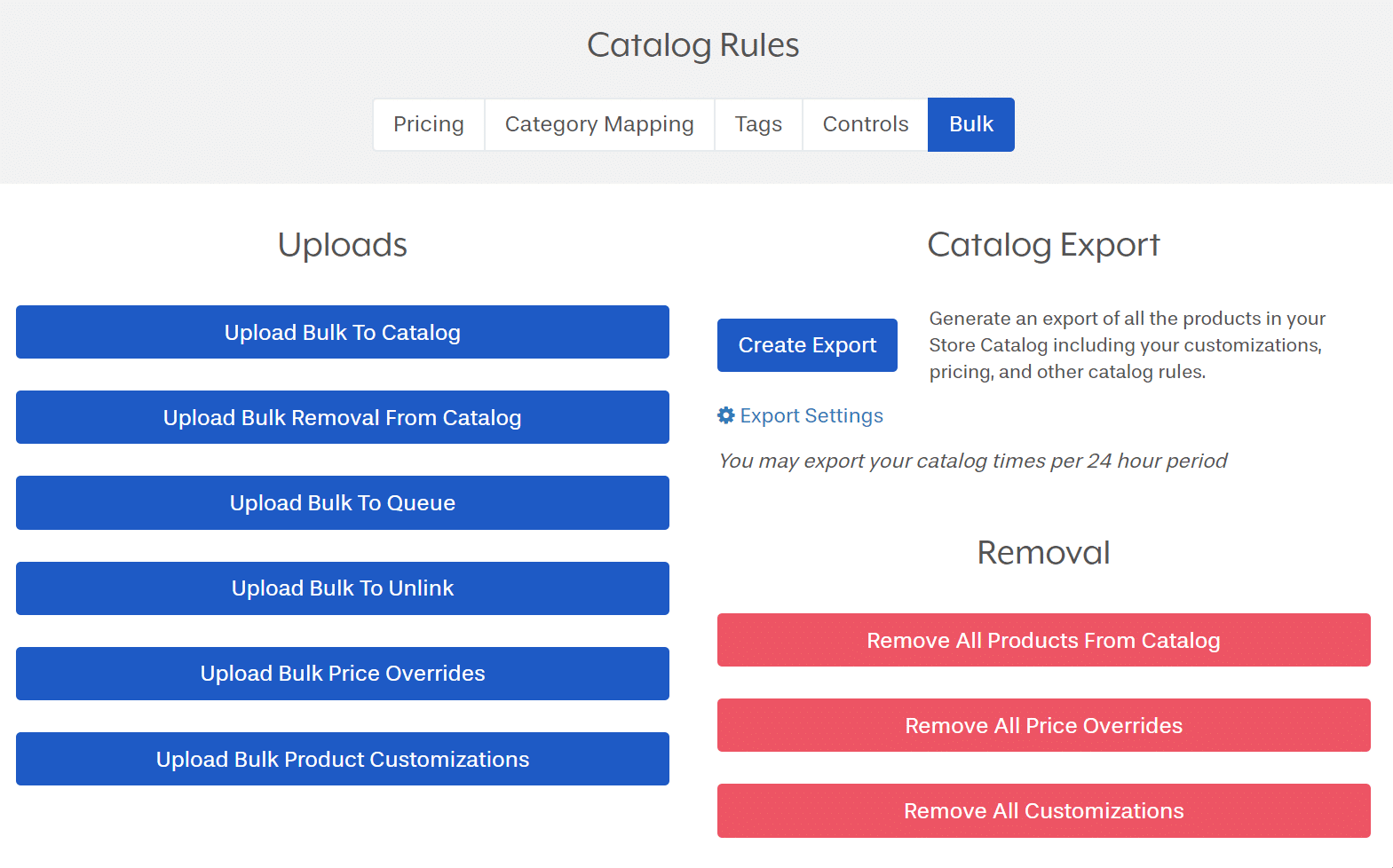The image size is (1393, 868).
Task: Open the Pricing tab
Action: click(x=429, y=124)
